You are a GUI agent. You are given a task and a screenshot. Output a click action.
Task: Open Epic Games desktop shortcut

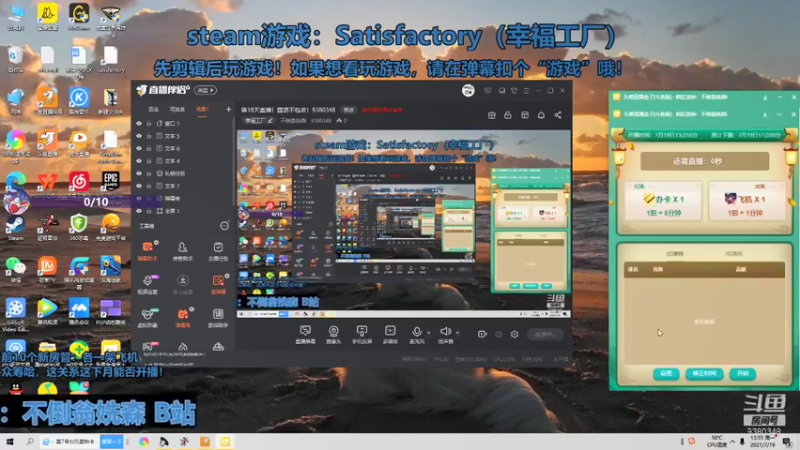(110, 183)
